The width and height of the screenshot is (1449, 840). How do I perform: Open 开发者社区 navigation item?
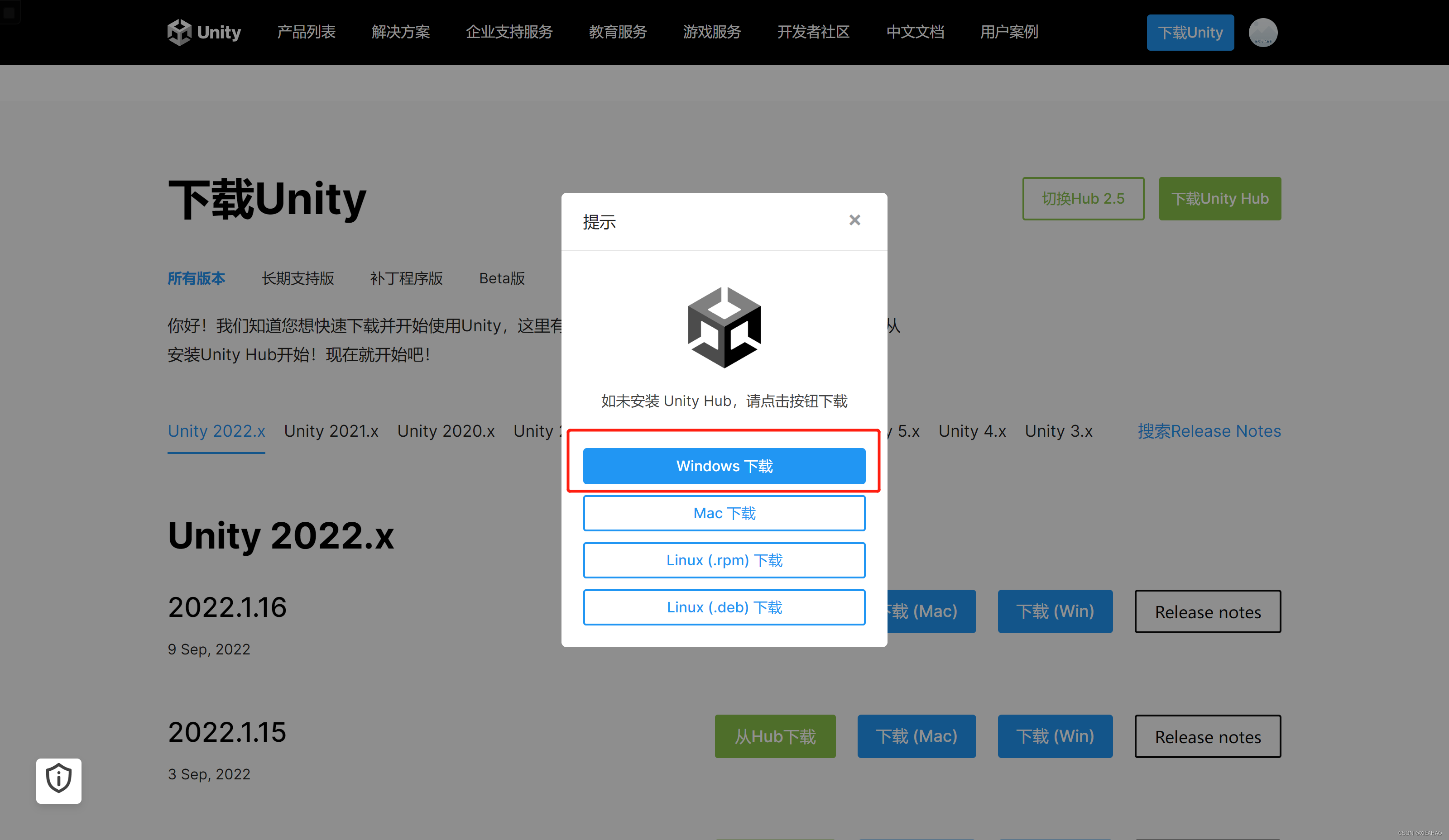click(x=813, y=32)
